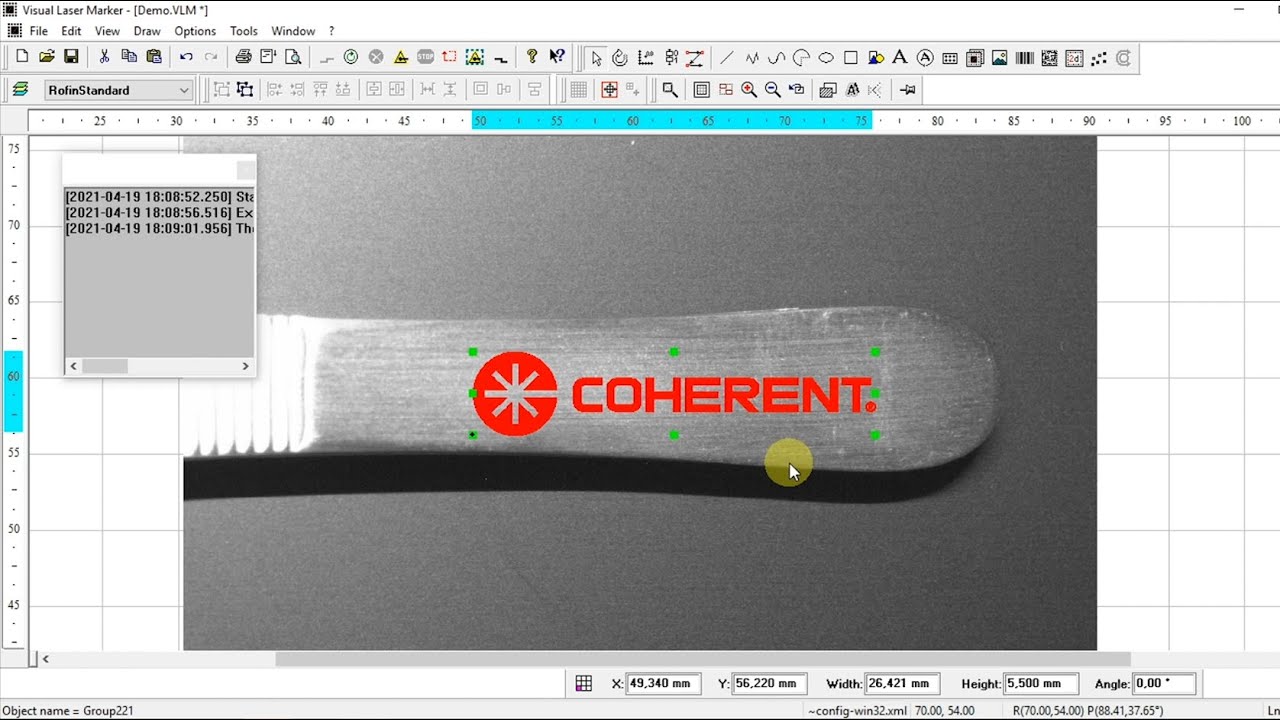Open the RofinStandard dropdown

[x=117, y=90]
